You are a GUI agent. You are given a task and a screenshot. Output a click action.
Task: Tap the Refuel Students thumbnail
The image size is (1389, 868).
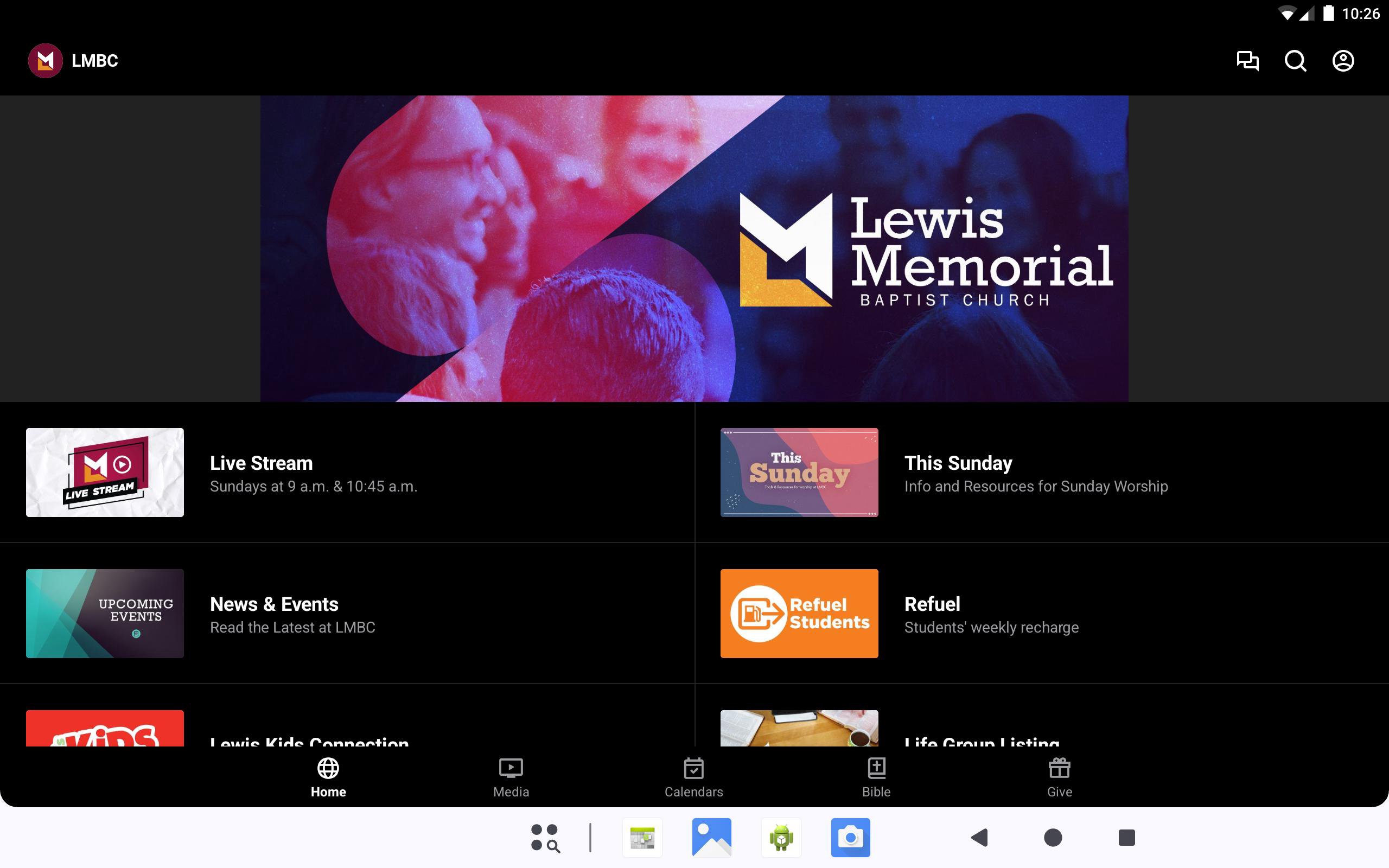pos(799,613)
